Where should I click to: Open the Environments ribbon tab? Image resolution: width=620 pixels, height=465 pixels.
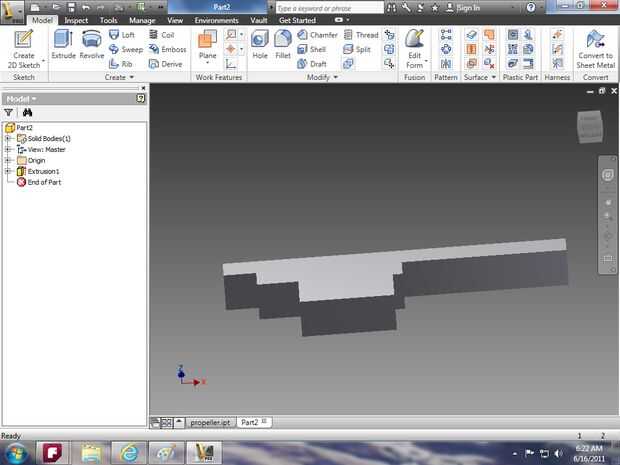(x=216, y=20)
